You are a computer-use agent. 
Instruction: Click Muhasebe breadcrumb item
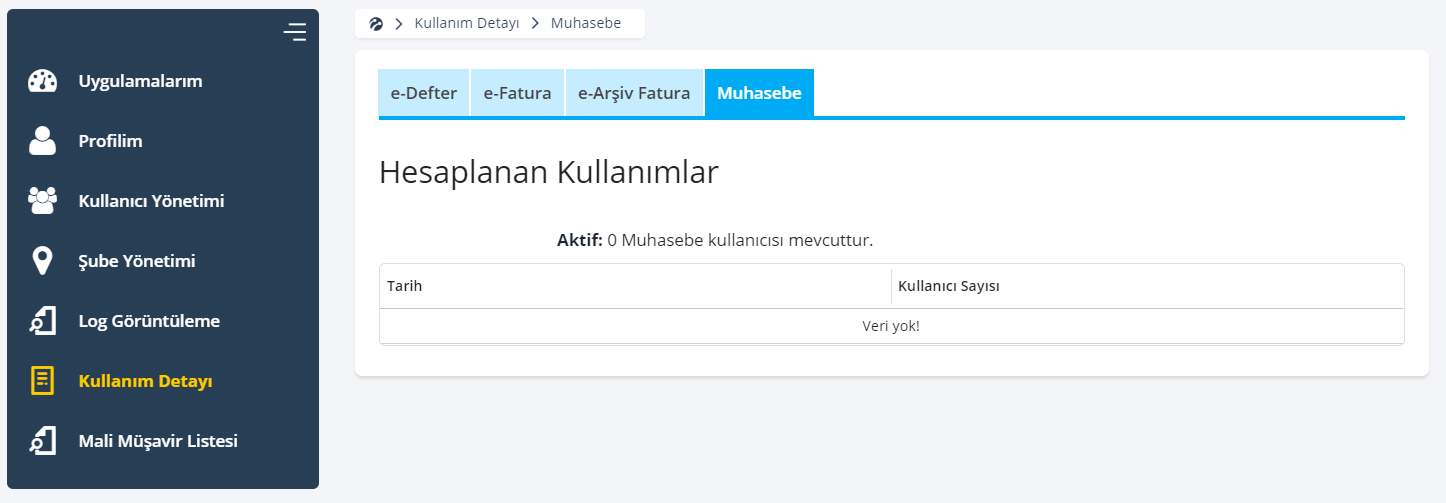click(586, 23)
